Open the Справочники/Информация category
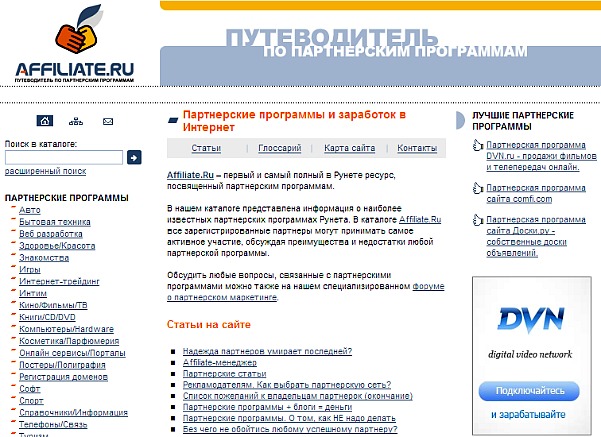601x437 pixels. (73, 412)
